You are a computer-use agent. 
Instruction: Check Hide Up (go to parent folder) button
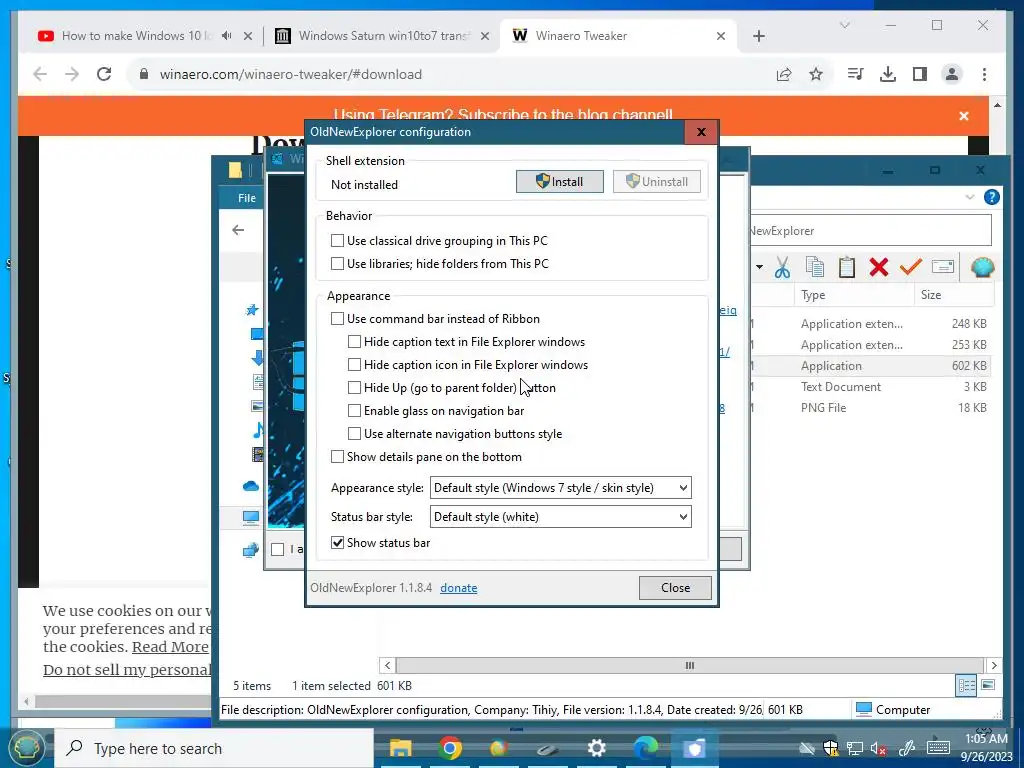[354, 388]
